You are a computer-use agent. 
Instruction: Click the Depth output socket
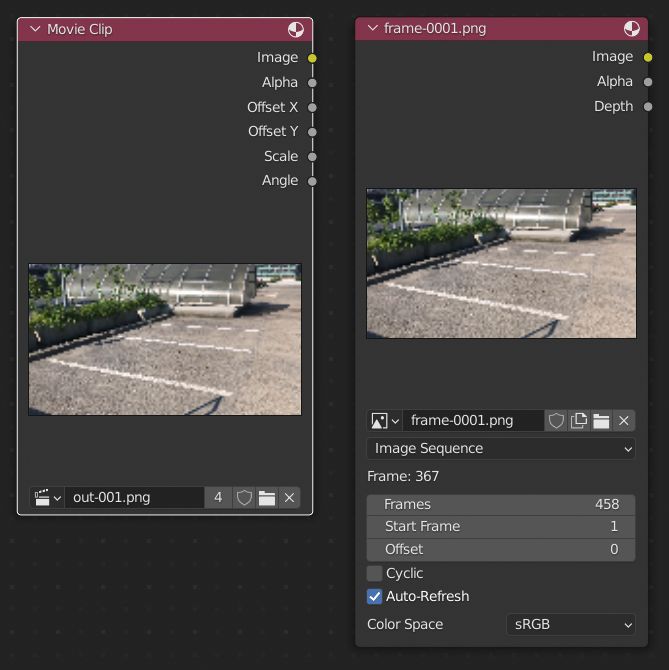tap(648, 106)
